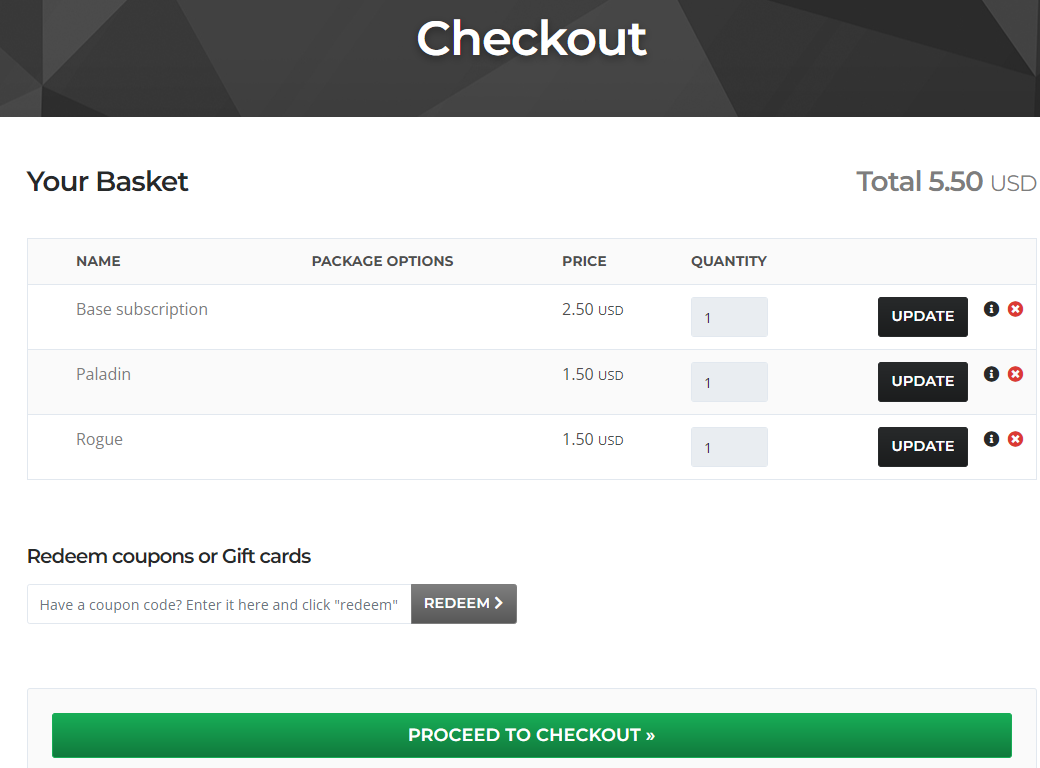Click info icon for Paladin package
1040x768 pixels.
coord(991,374)
